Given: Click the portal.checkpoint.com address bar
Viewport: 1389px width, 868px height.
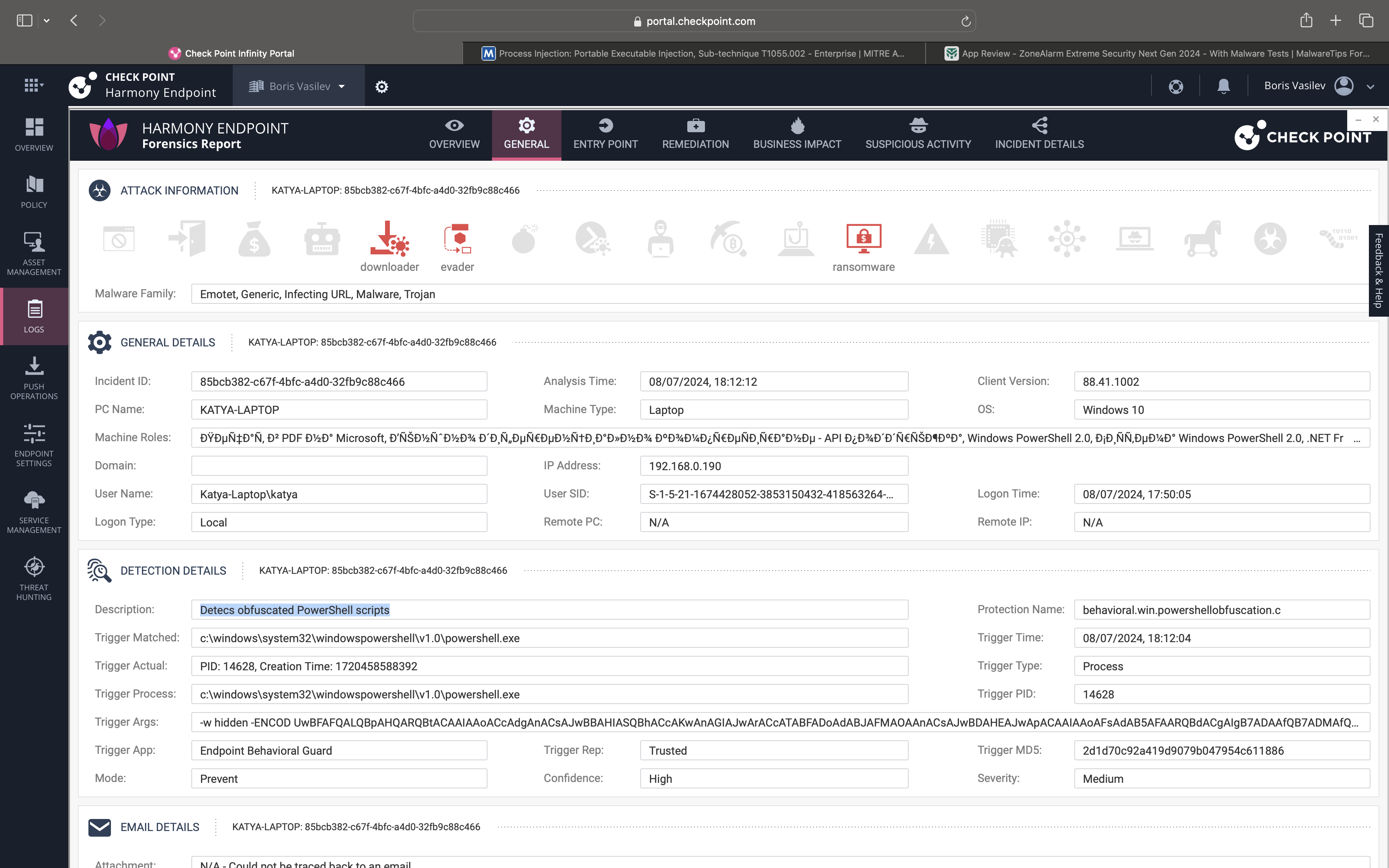Looking at the screenshot, I should point(694,21).
